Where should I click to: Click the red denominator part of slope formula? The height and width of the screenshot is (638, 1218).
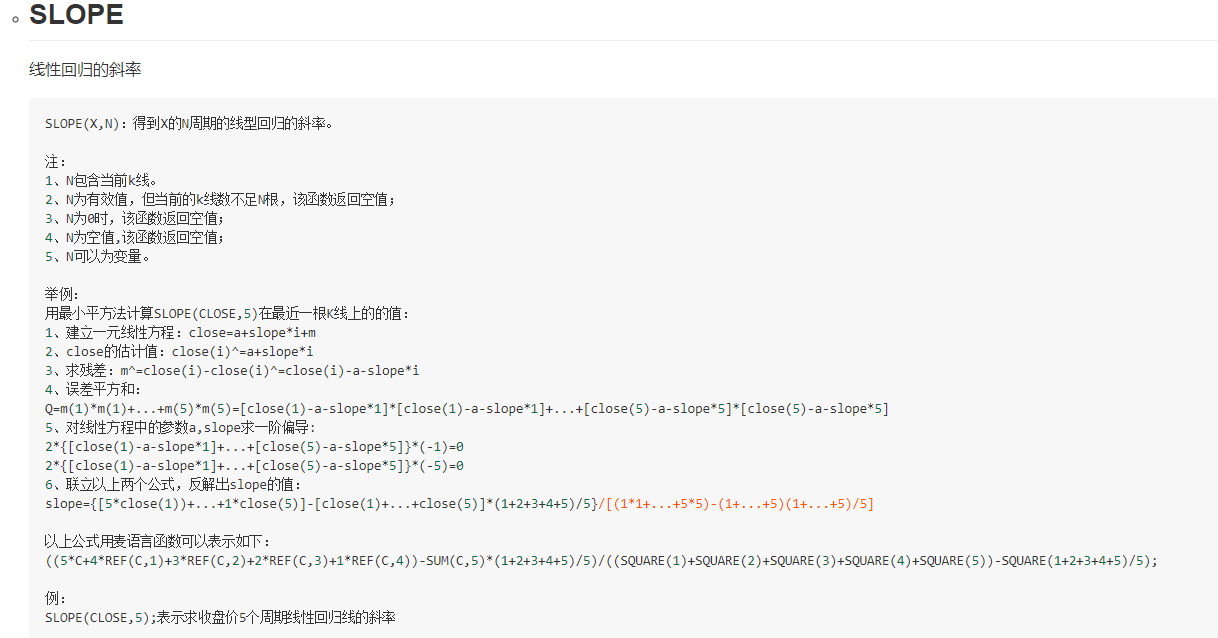pos(739,503)
